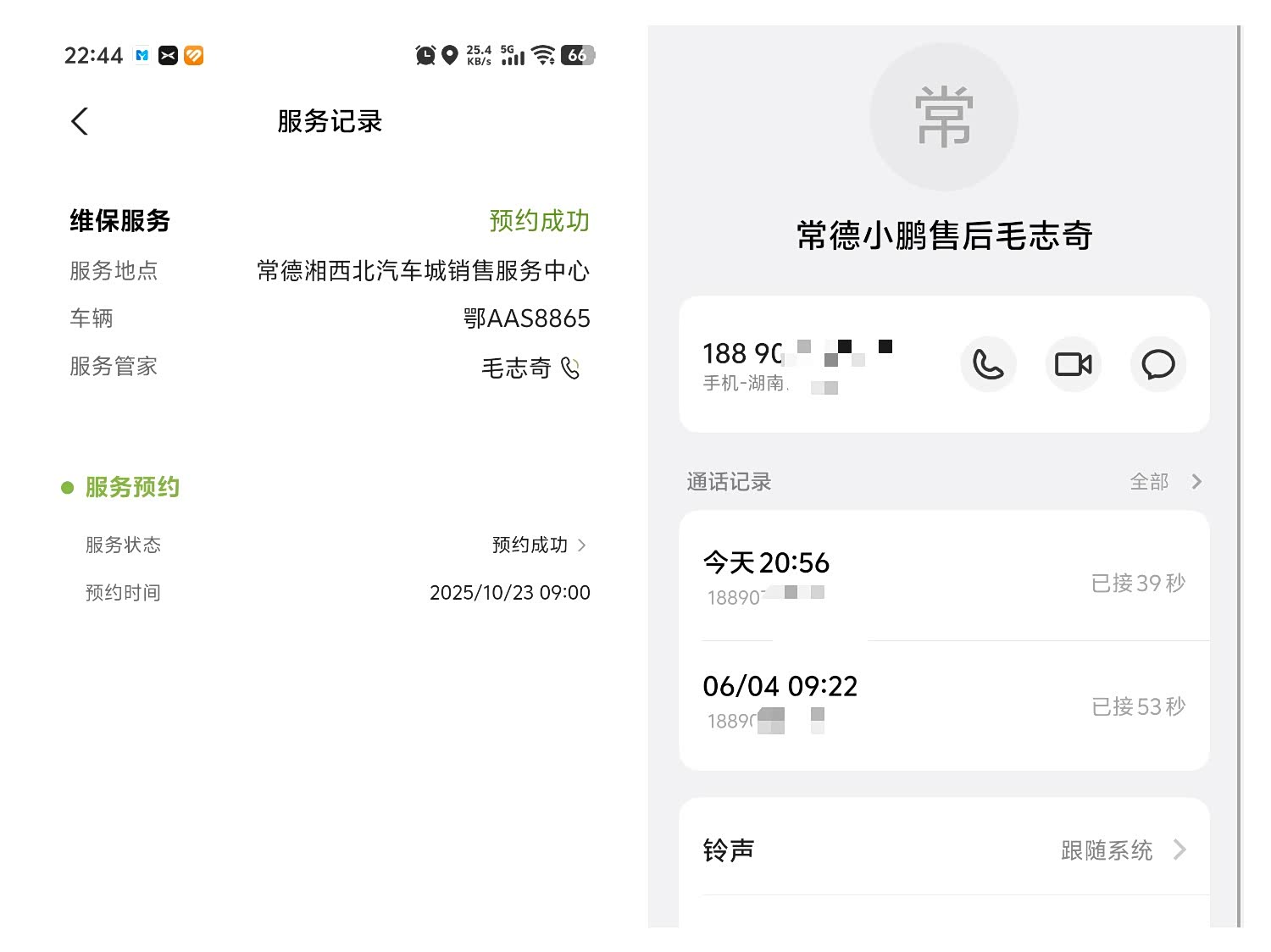Tap the Wi-Fi status bar icon
This screenshot has height=952, width=1271.
click(544, 55)
